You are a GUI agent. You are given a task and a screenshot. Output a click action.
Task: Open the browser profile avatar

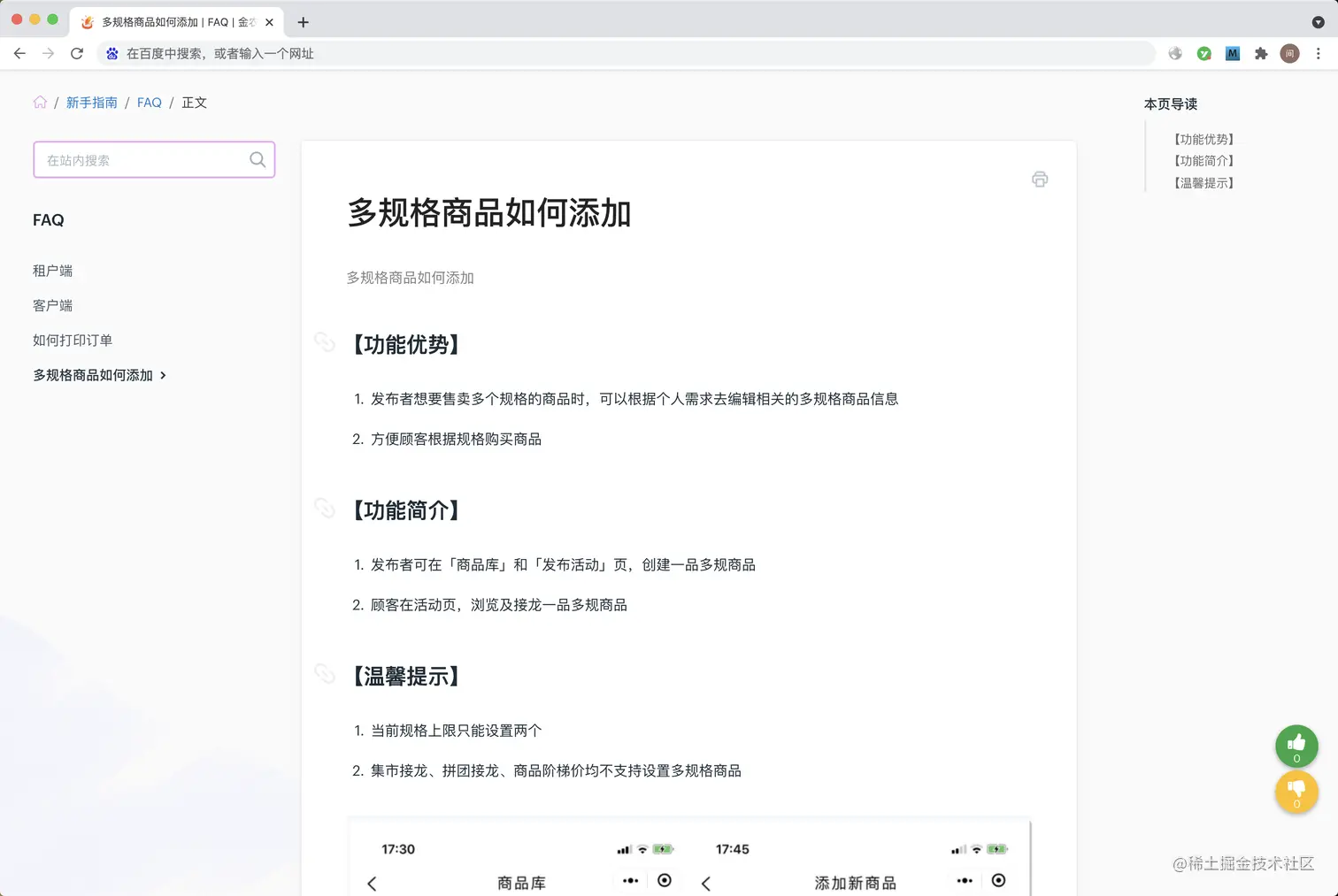1290,54
